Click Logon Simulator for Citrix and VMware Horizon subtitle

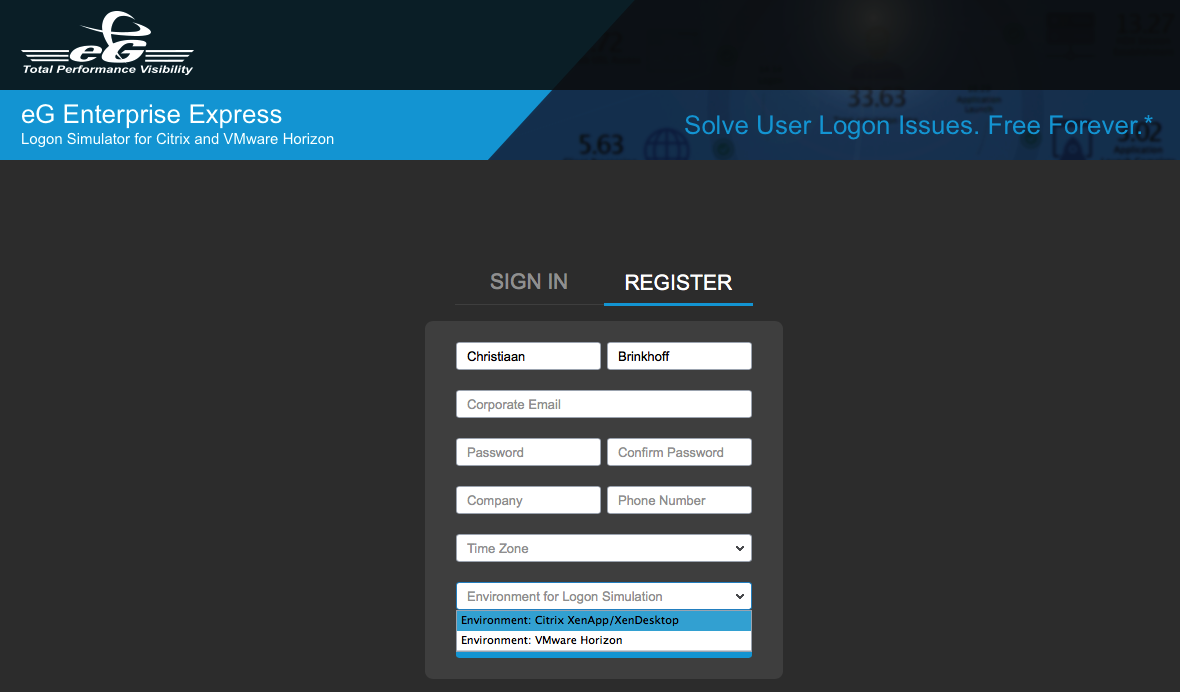tap(178, 139)
